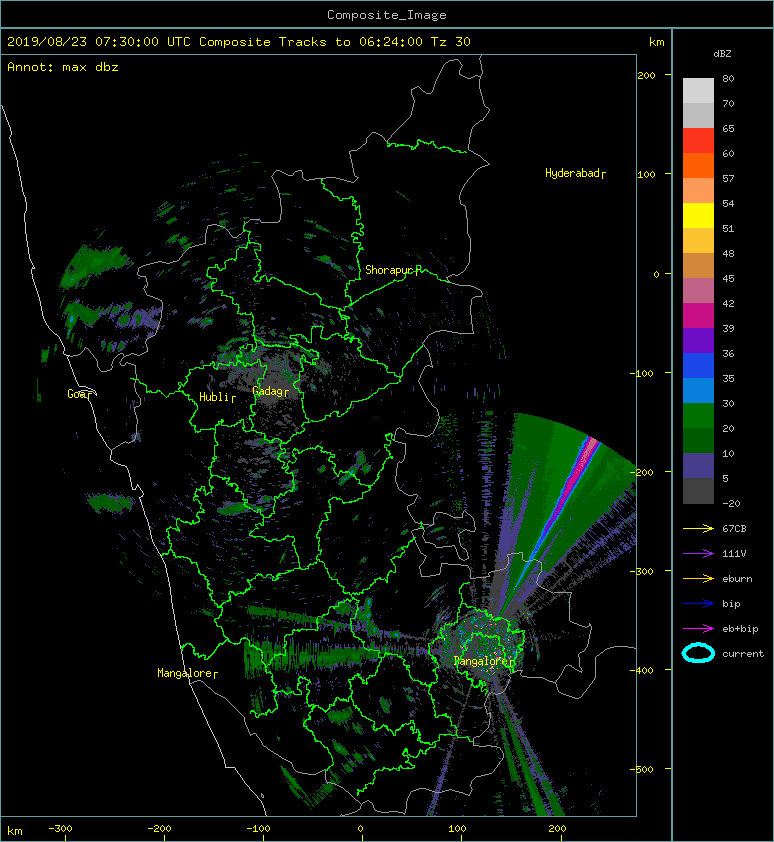774x842 pixels.
Task: Click the Mangalore city label
Action: (187, 673)
